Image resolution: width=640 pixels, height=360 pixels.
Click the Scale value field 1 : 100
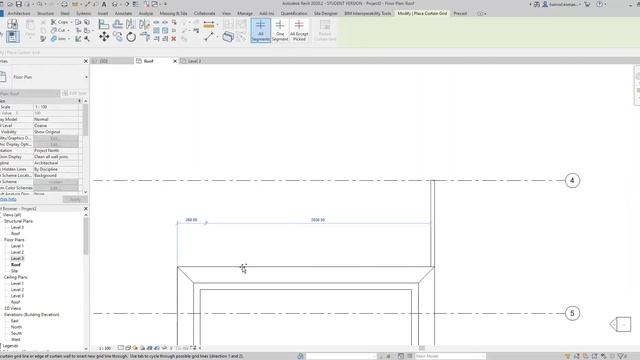(x=57, y=107)
